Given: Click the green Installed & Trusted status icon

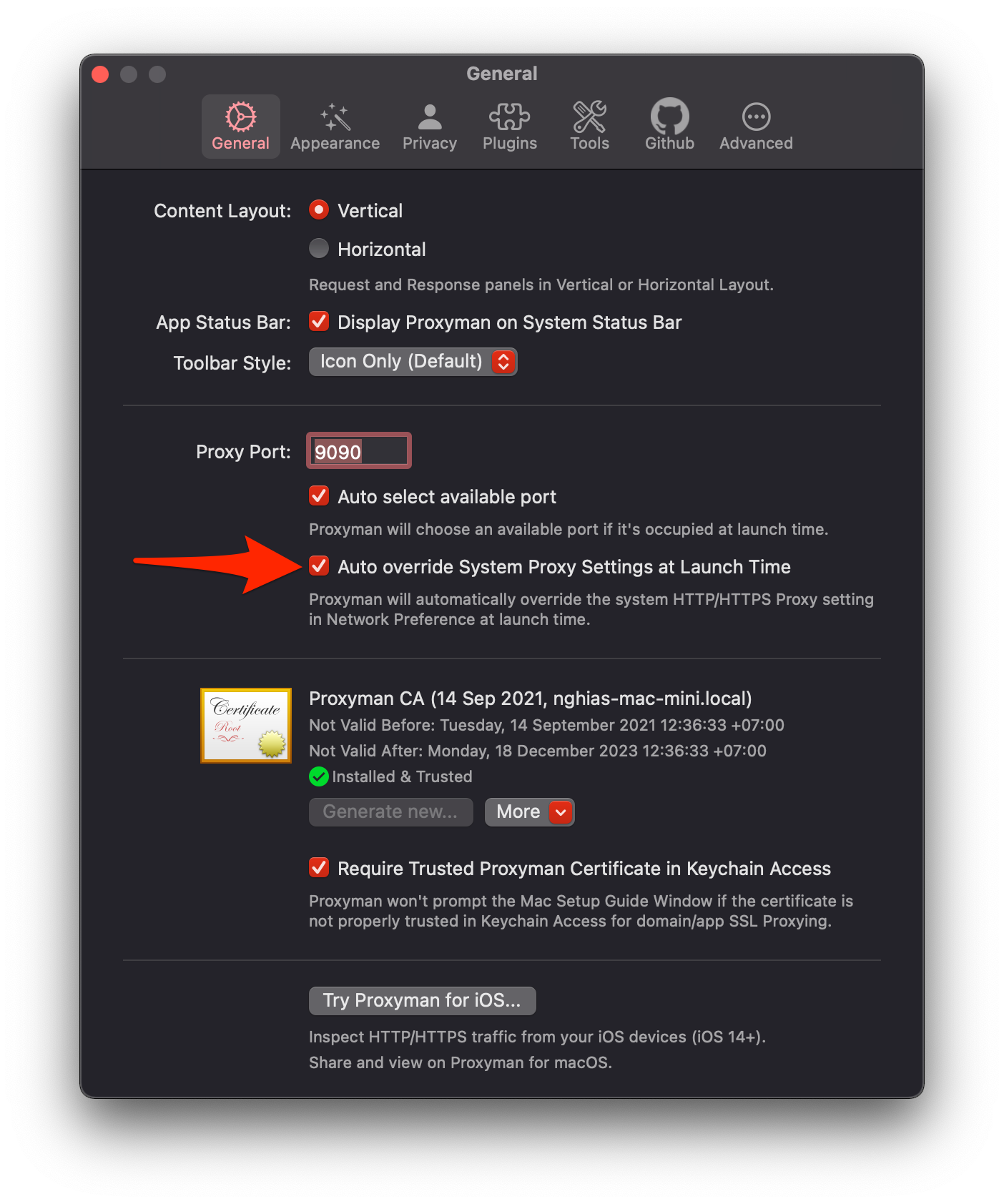Looking at the screenshot, I should pos(319,776).
